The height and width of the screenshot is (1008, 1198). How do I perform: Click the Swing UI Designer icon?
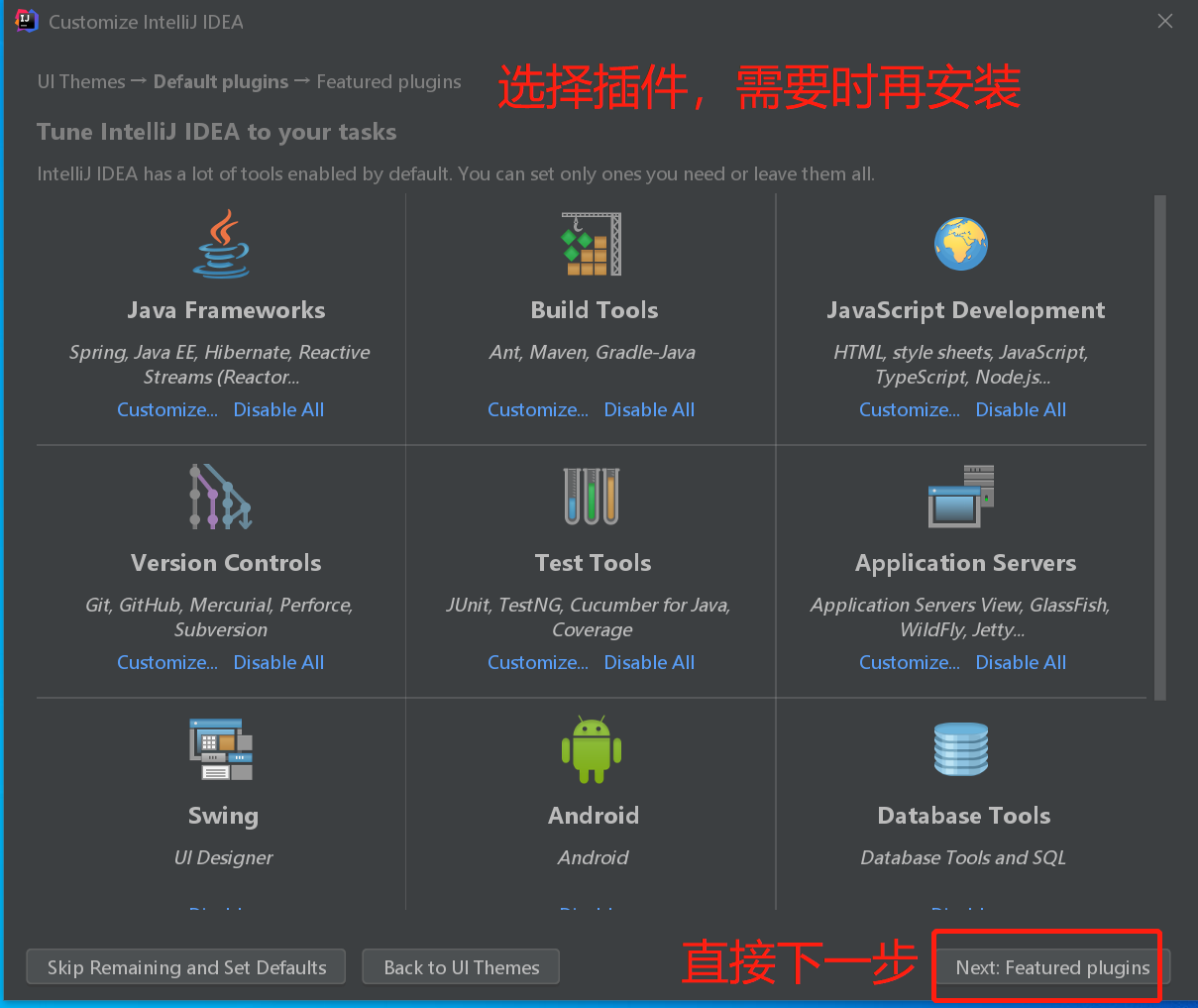click(221, 749)
